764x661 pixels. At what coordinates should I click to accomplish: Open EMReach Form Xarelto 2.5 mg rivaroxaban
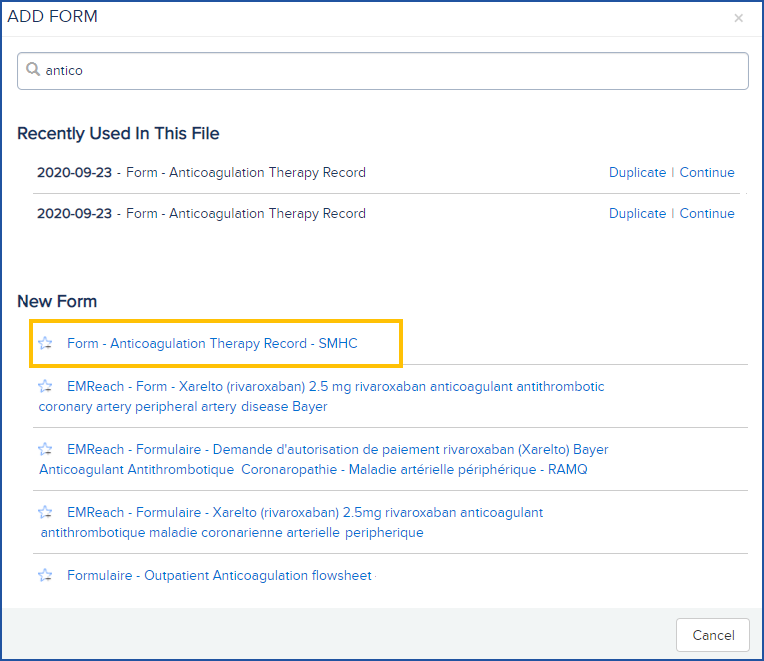(335, 387)
